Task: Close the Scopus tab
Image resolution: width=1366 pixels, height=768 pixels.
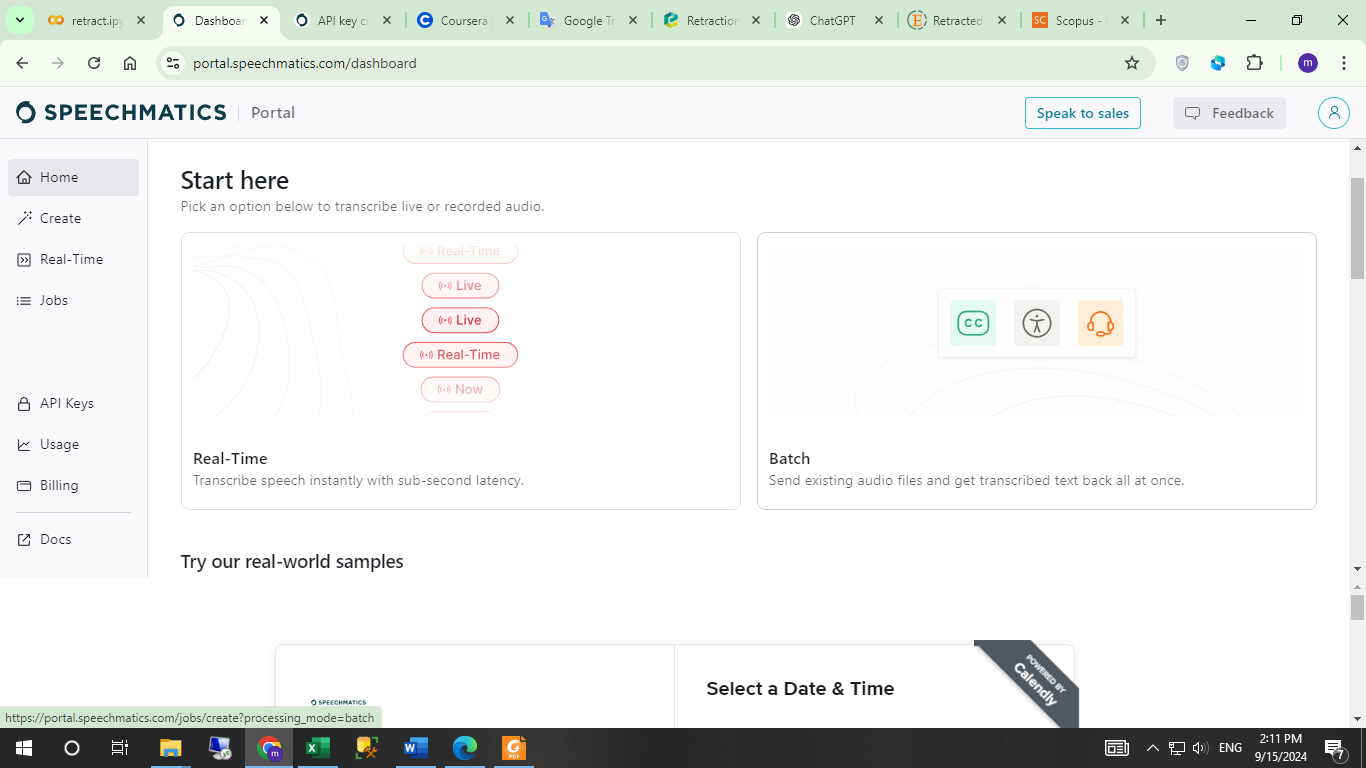Action: [x=1124, y=20]
